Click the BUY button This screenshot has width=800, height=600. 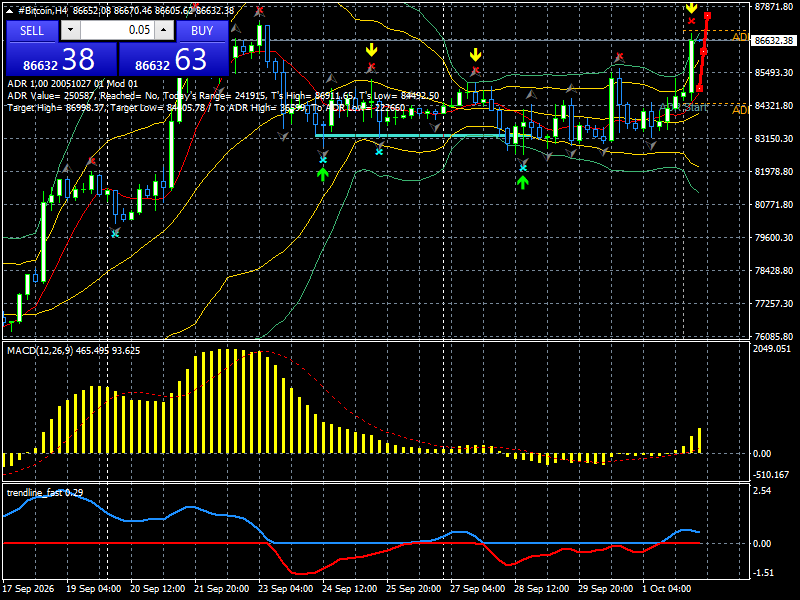click(202, 31)
